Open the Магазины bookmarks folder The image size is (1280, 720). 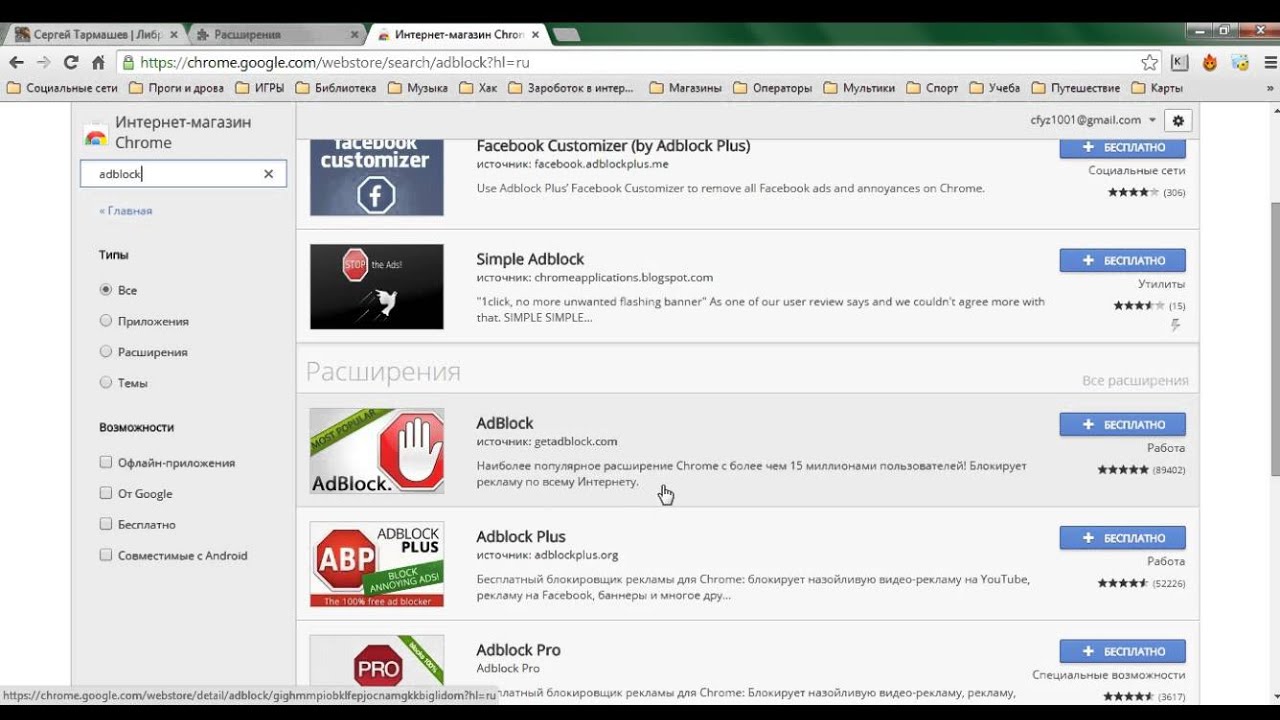click(x=685, y=88)
